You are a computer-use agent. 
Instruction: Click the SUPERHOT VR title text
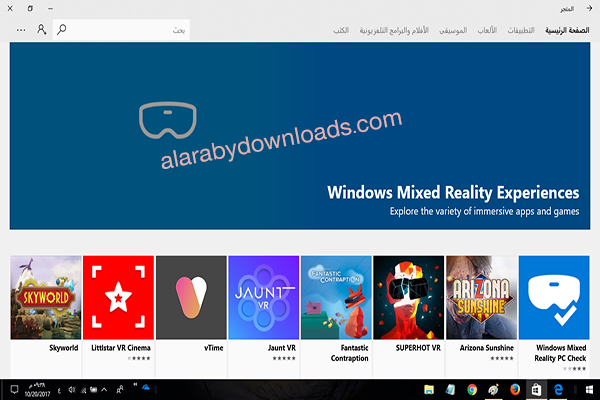pos(418,348)
